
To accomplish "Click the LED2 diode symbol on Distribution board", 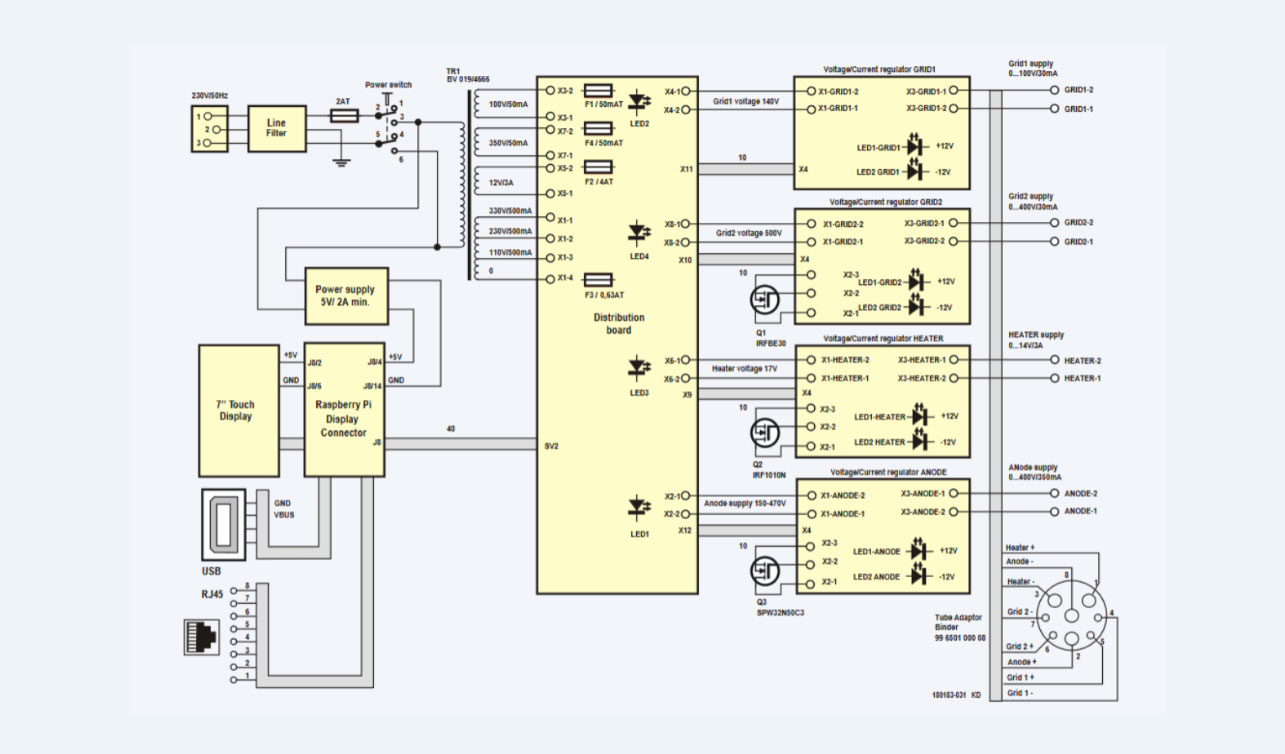I will click(x=641, y=101).
